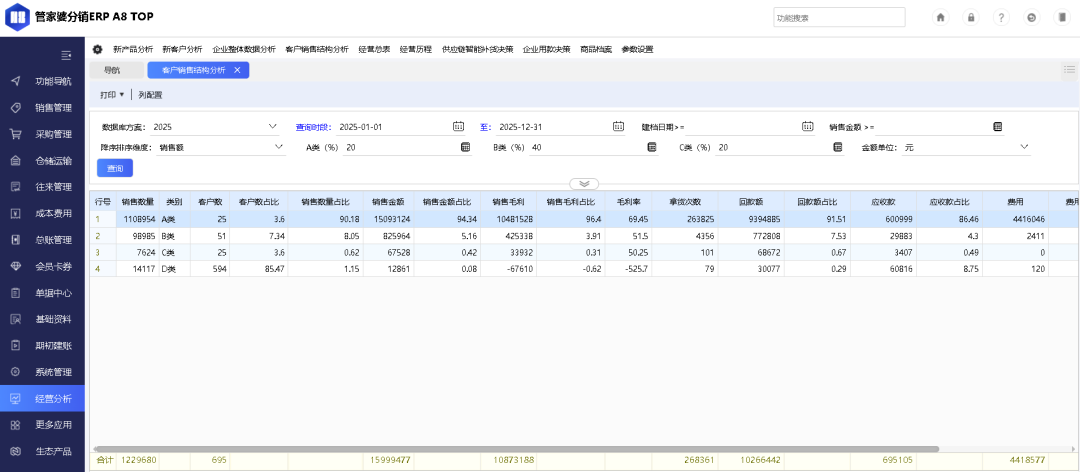1080x472 pixels.
Task: Click the 回款额 column header
Action: click(749, 202)
